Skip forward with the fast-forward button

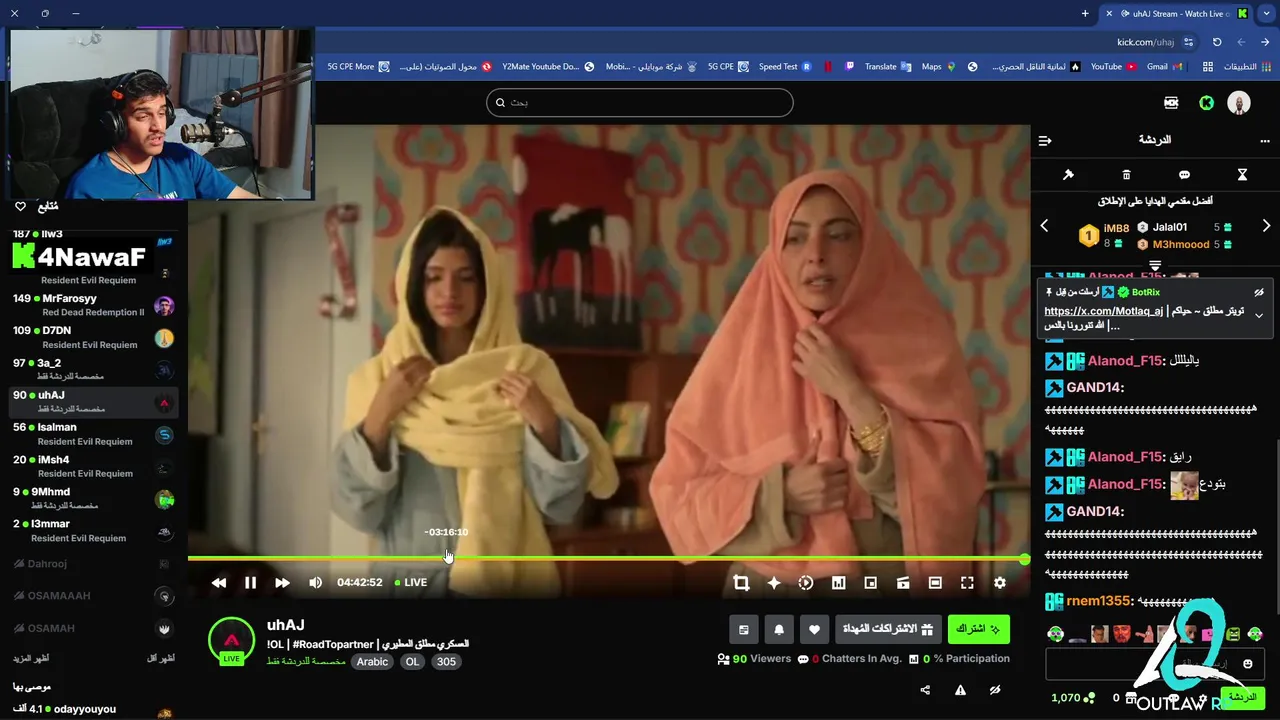coord(282,582)
